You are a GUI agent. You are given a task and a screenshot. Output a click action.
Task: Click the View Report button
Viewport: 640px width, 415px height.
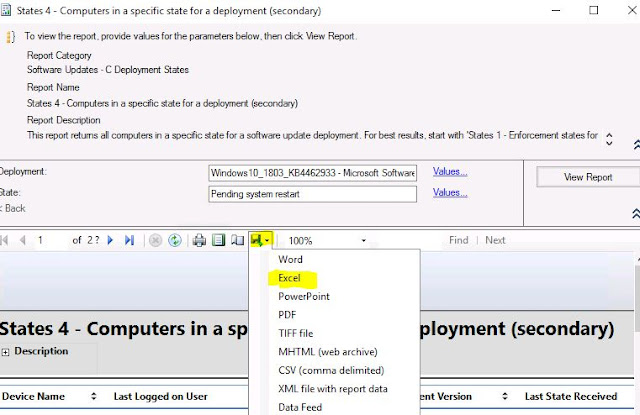588,177
